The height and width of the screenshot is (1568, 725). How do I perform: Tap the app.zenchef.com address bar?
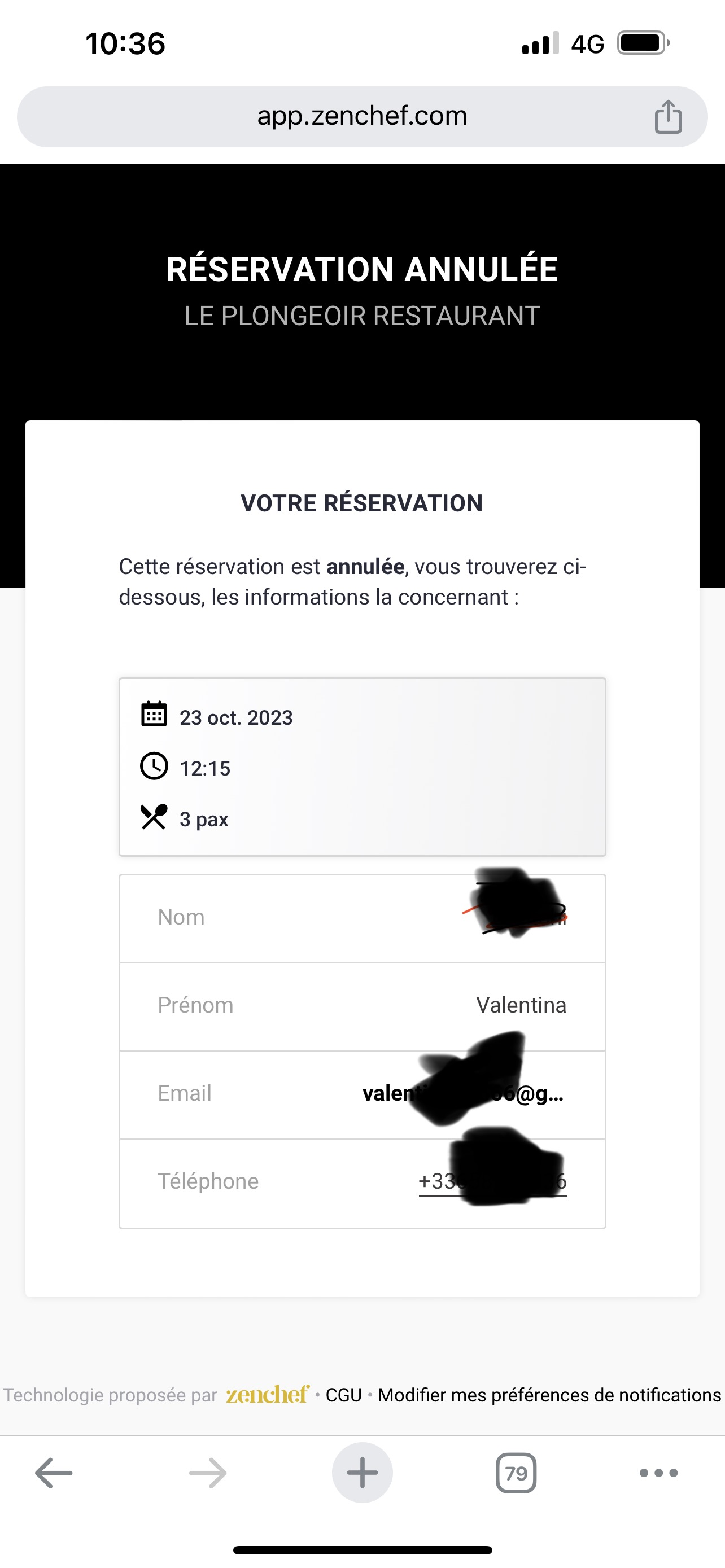[x=362, y=116]
